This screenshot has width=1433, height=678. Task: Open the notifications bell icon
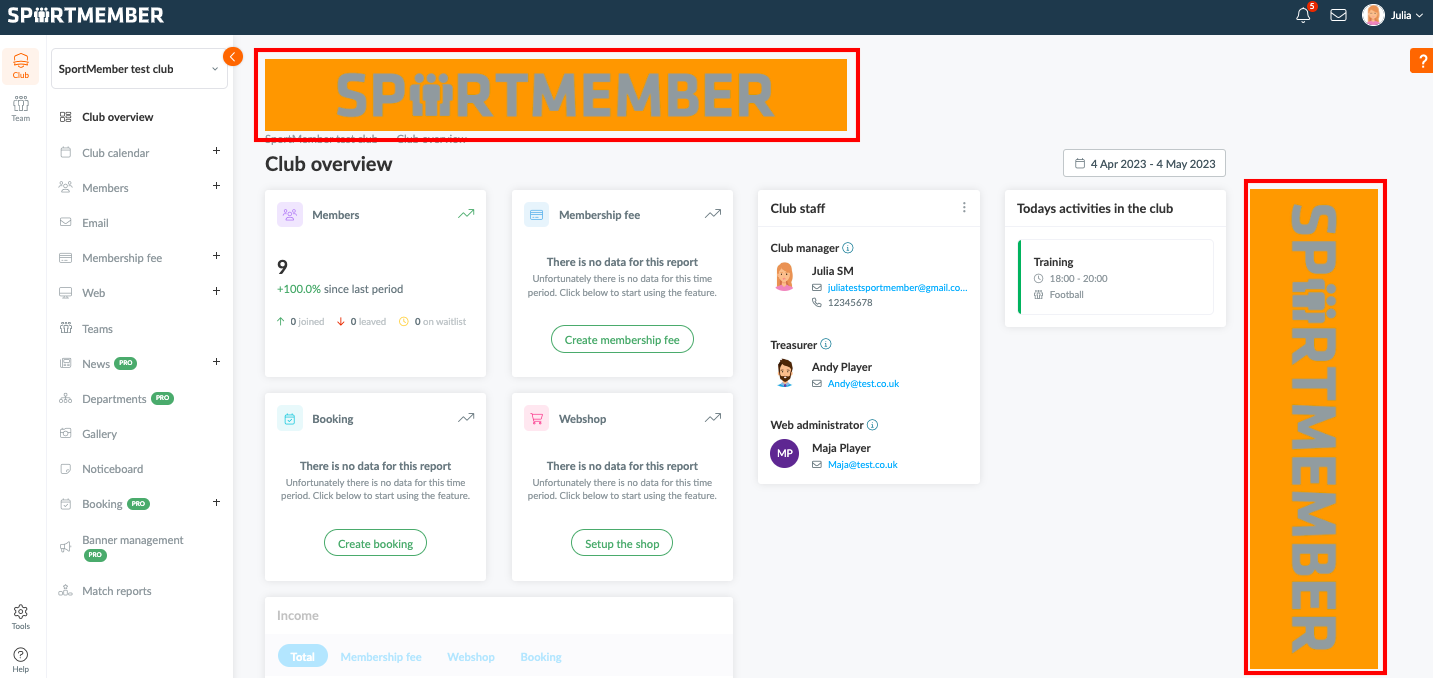[1303, 15]
